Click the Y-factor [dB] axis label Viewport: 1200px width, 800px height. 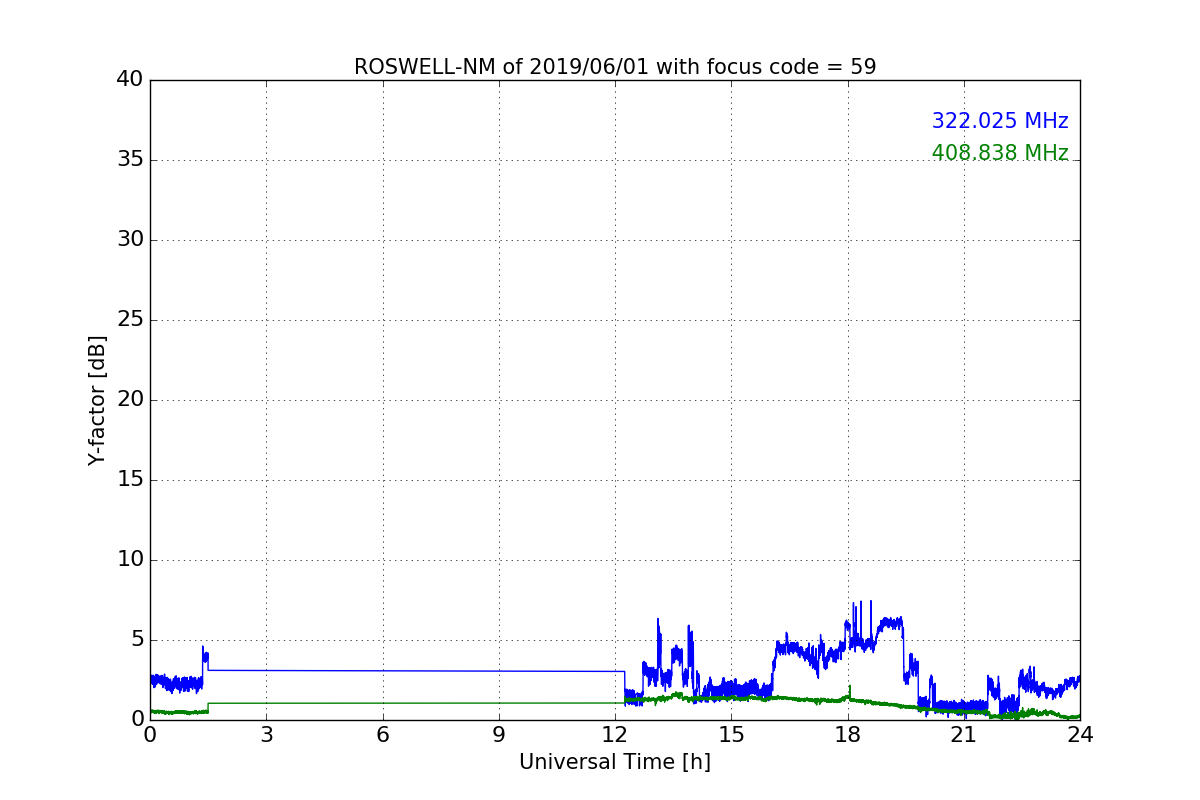tap(97, 400)
